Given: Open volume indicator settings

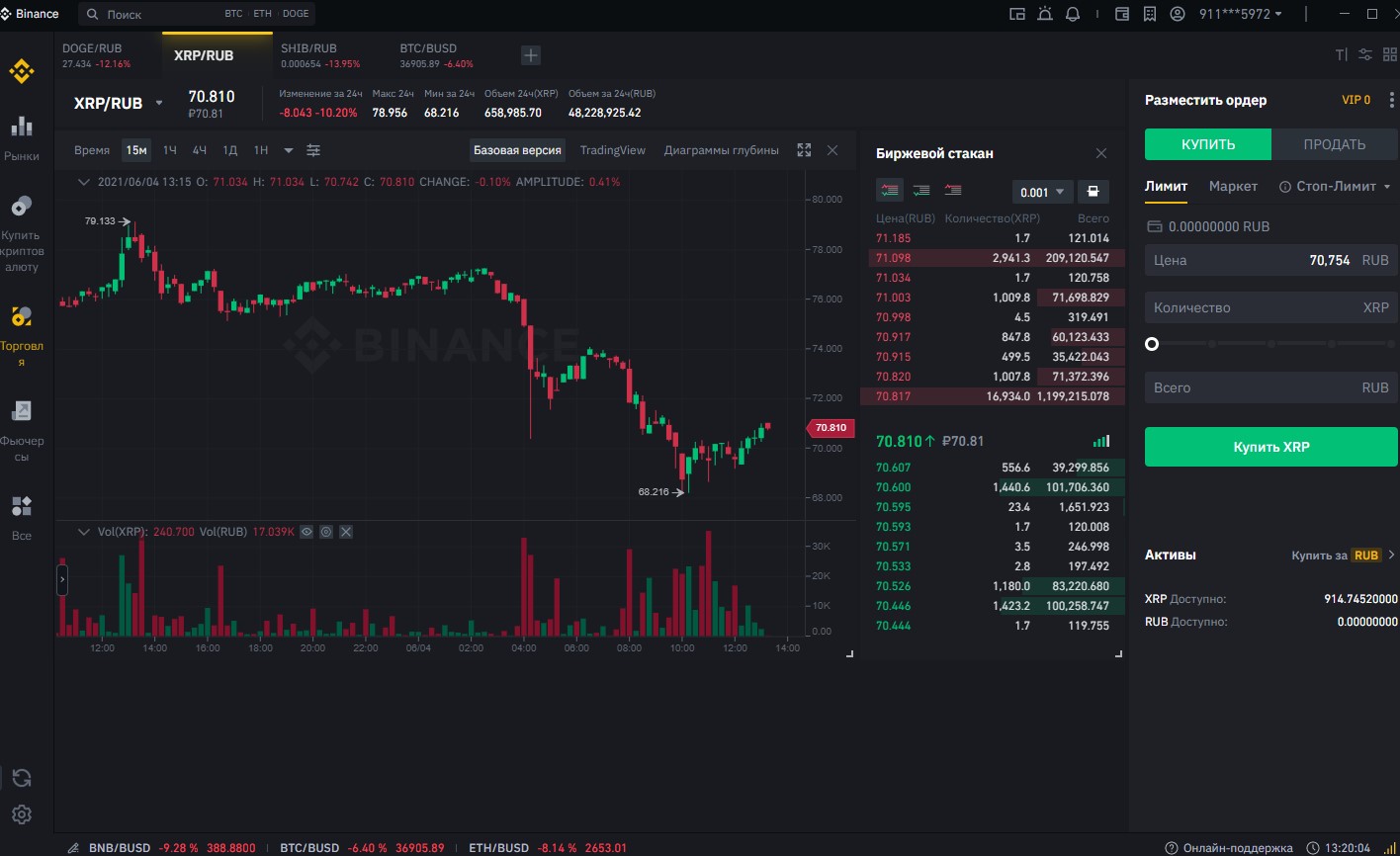Looking at the screenshot, I should click(326, 532).
